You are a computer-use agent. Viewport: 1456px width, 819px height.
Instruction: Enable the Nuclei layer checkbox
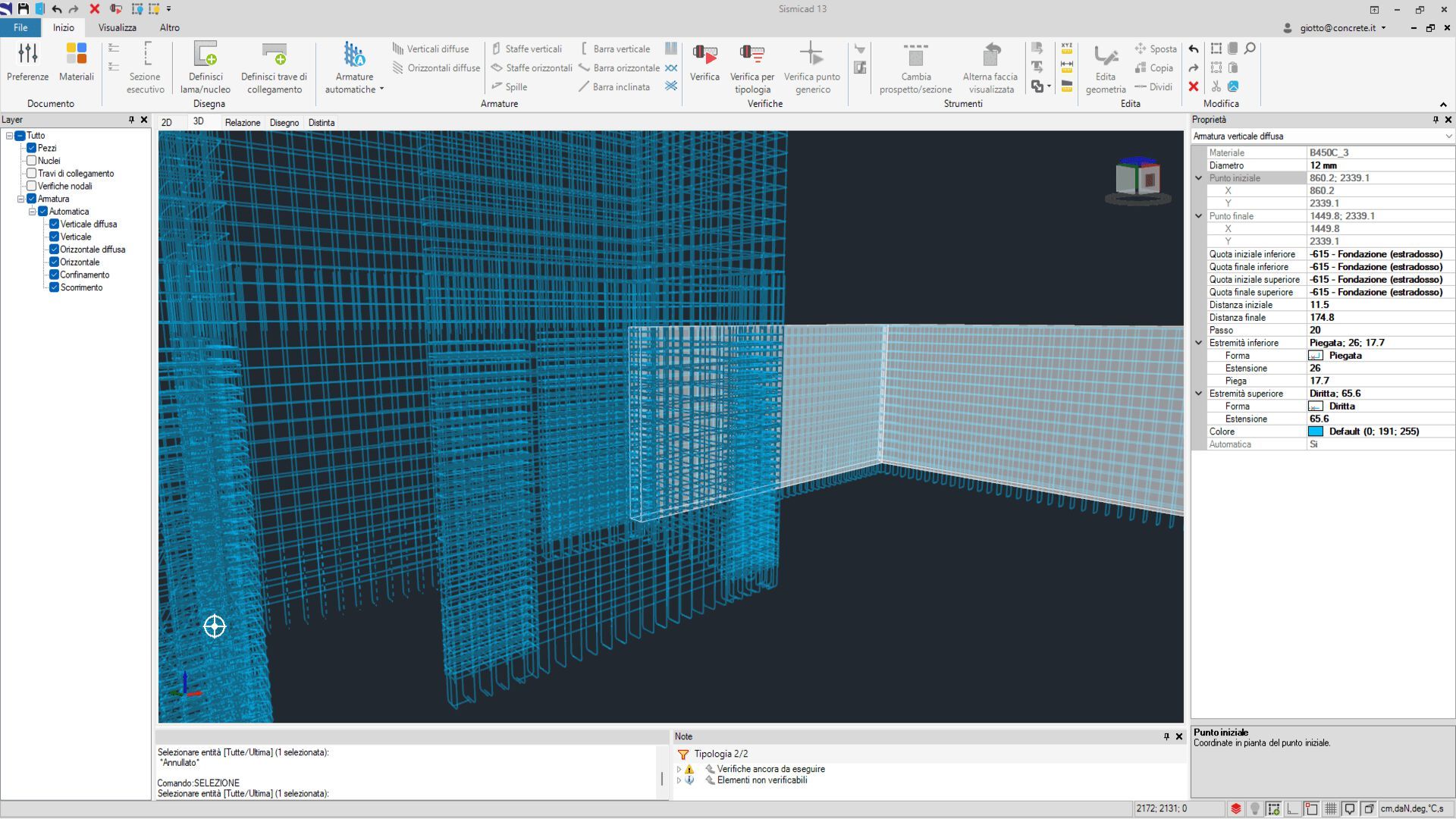pos(32,161)
